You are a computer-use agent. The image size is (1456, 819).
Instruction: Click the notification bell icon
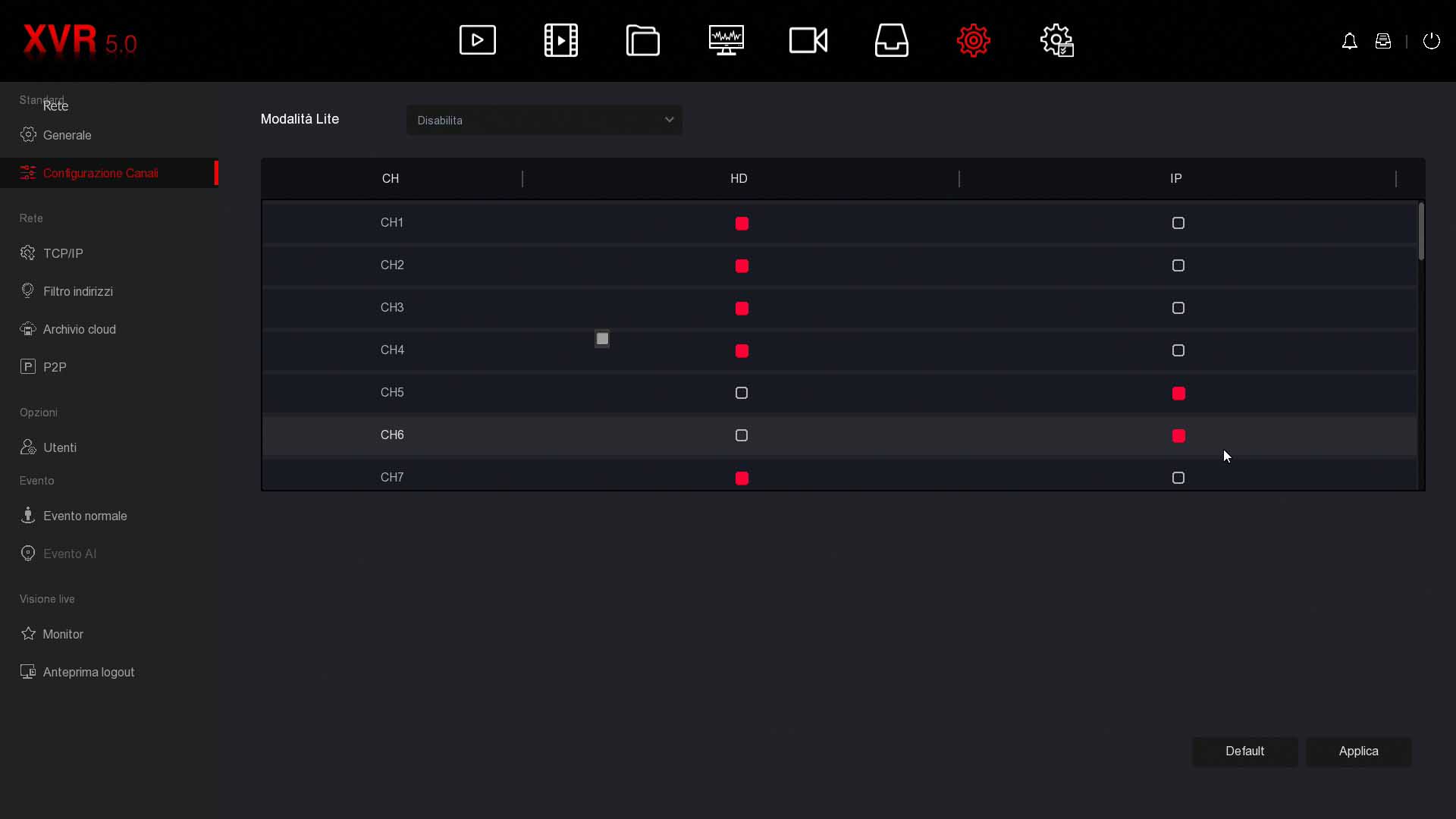point(1349,42)
